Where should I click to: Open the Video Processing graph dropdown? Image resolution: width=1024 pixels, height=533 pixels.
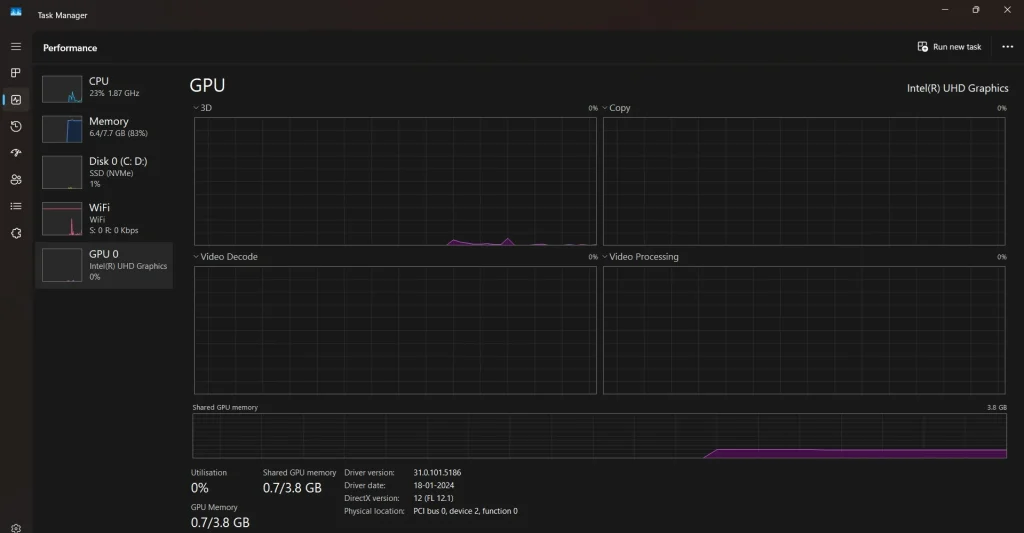pos(641,257)
